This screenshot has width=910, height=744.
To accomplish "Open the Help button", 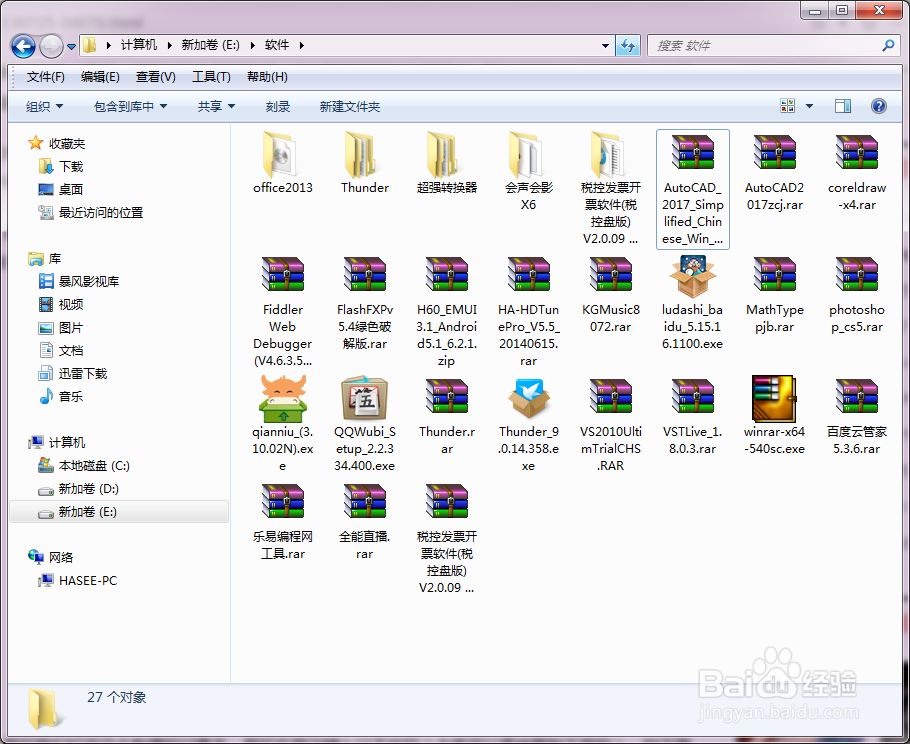I will [x=879, y=106].
